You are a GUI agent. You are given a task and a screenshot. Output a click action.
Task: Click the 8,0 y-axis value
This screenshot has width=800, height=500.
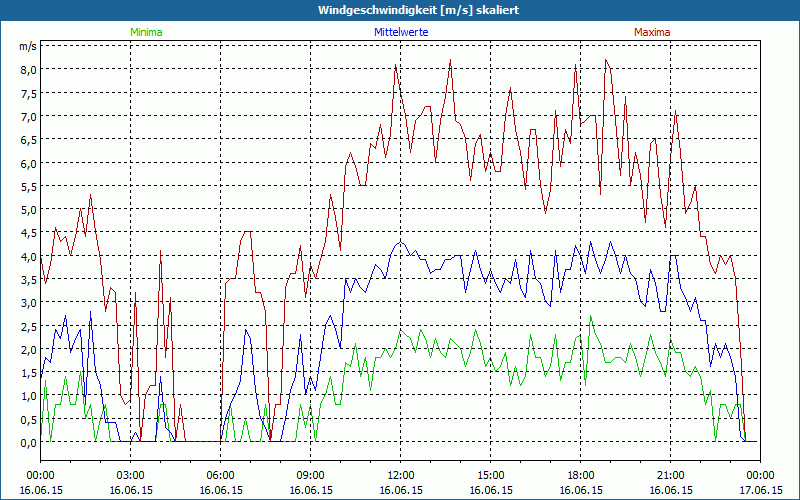click(x=29, y=70)
